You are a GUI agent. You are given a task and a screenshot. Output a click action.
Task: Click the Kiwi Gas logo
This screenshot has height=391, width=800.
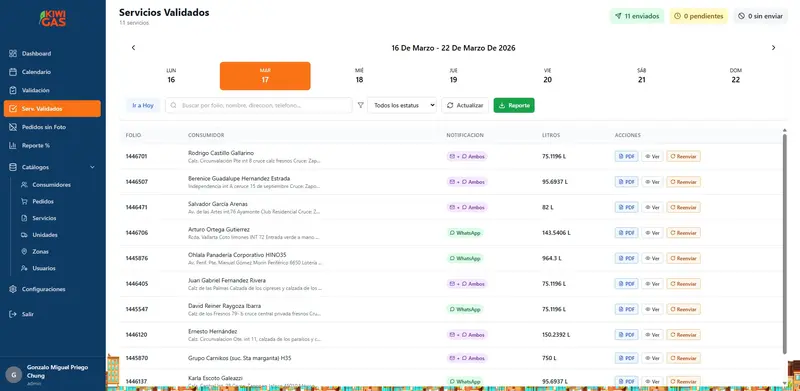(53, 18)
